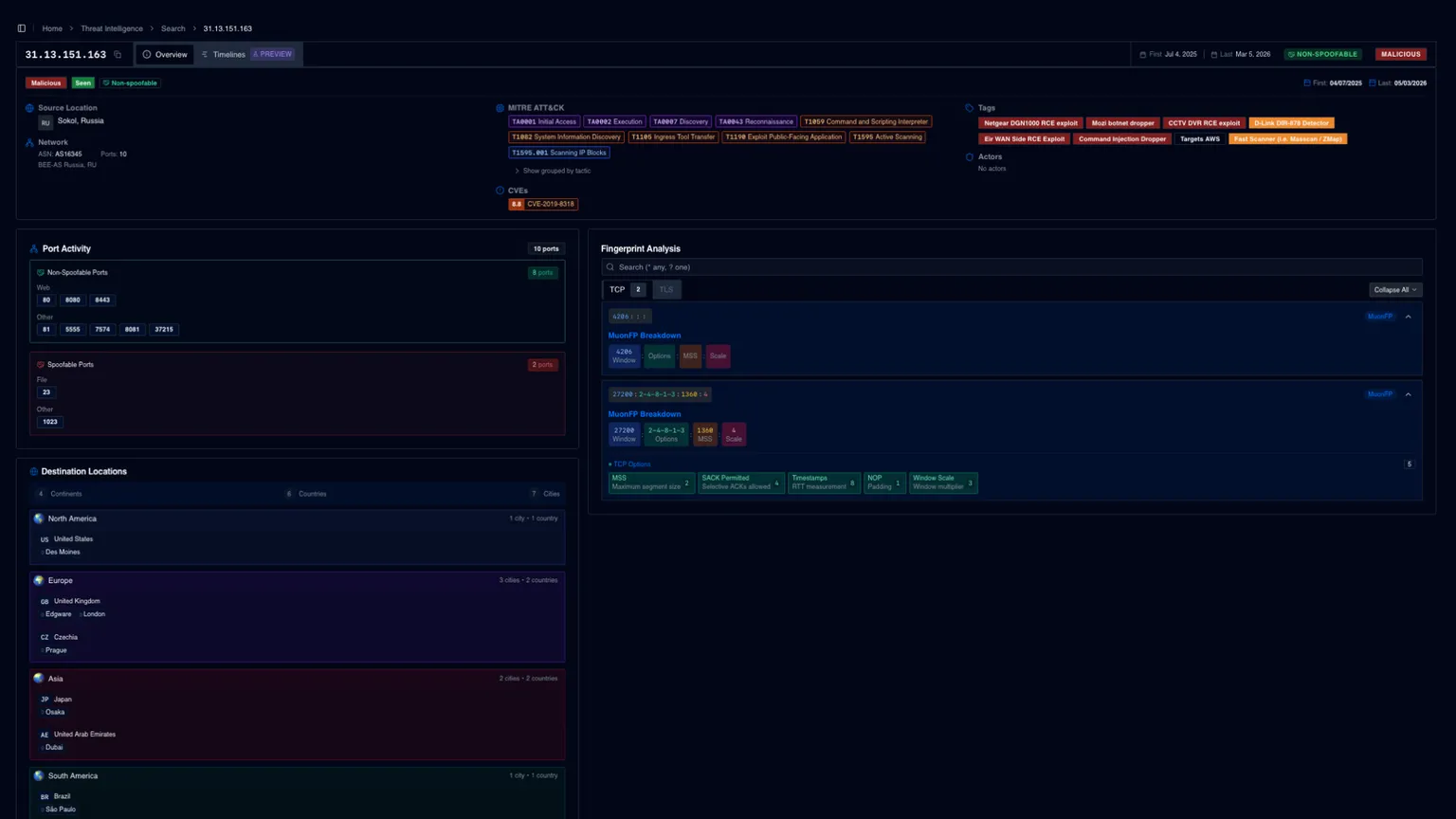Screen dimensions: 1456x819
Task: Expand Show grouped by tactic
Action: 555,171
